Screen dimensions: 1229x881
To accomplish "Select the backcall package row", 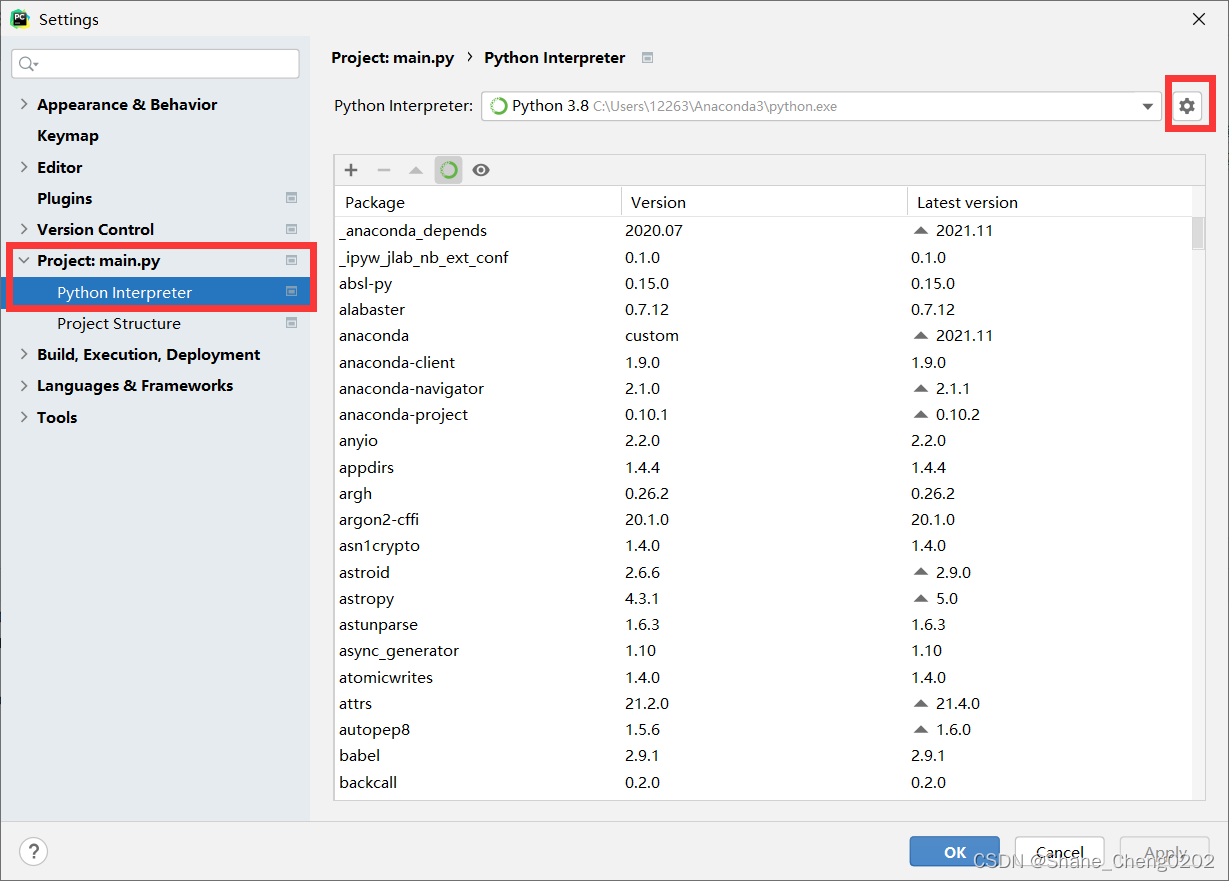I will [x=763, y=782].
